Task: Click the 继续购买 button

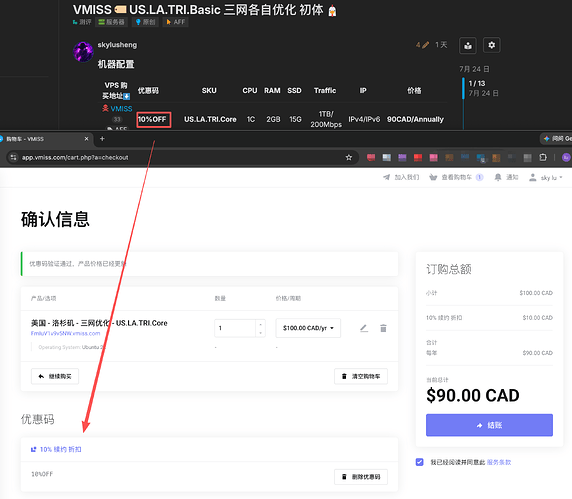Action: (x=55, y=376)
